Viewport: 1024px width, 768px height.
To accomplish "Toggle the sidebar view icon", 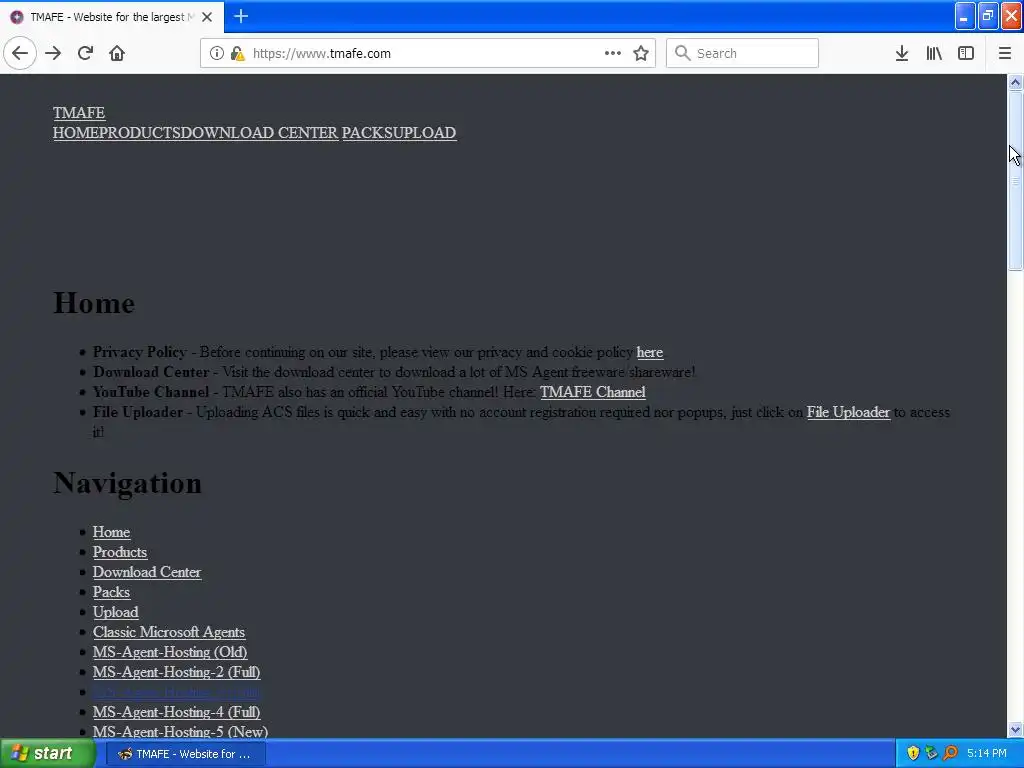I will coord(966,53).
